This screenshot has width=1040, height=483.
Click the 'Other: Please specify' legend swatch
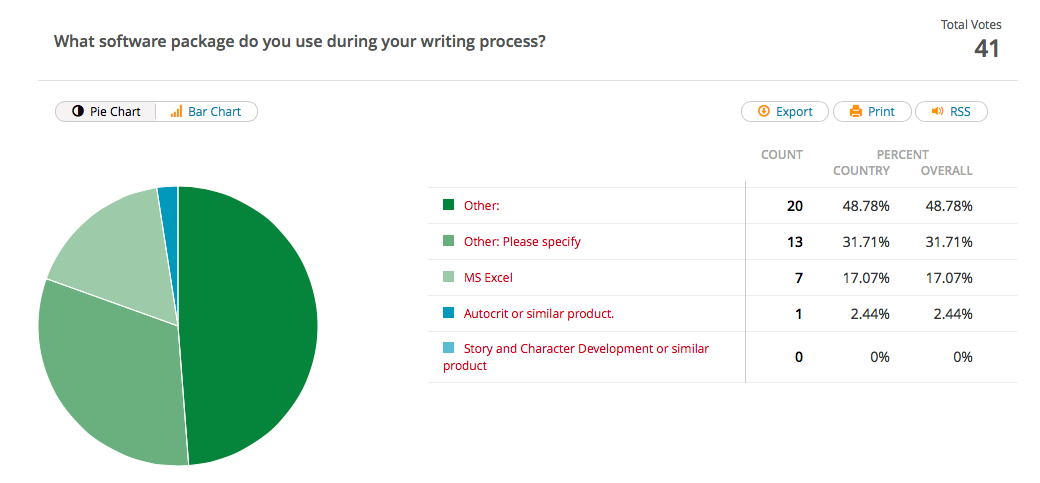449,241
